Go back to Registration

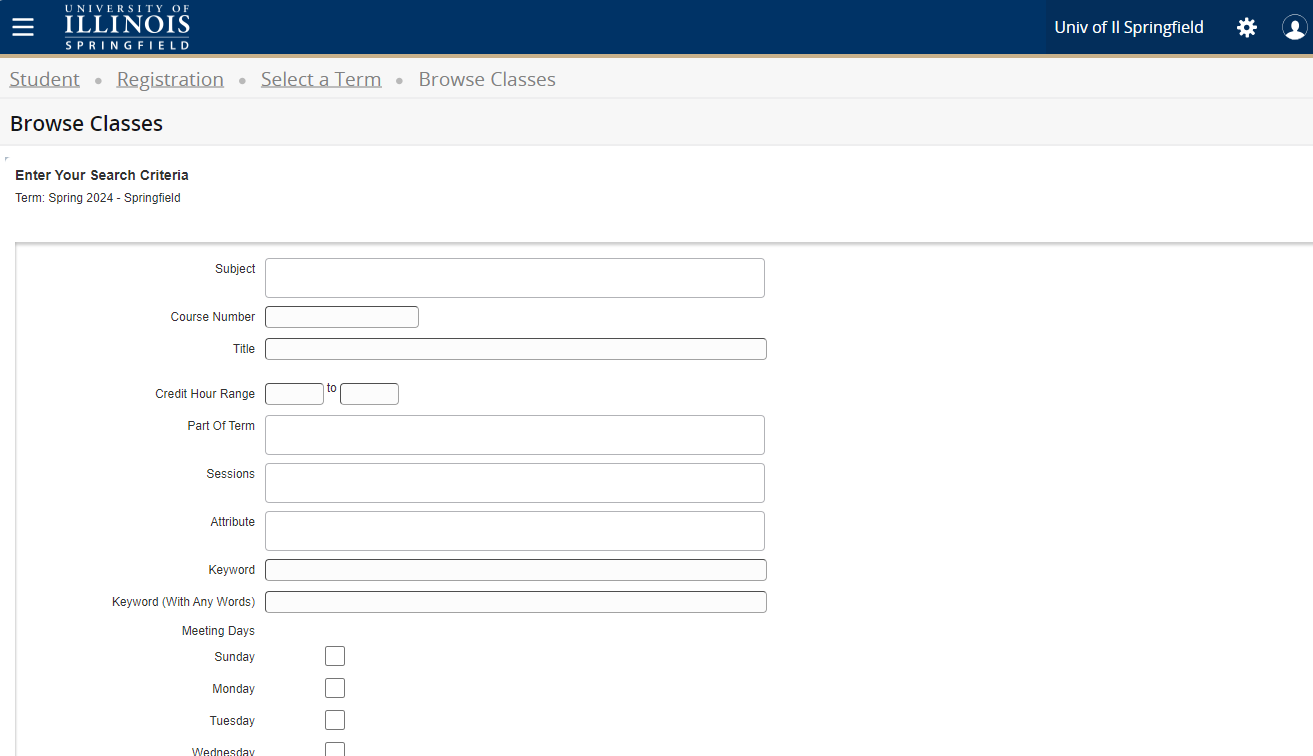(x=169, y=78)
